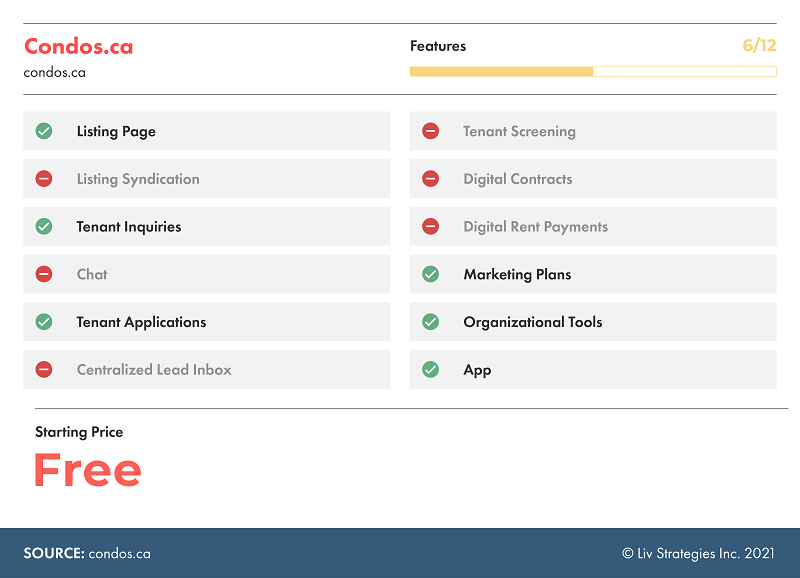800x578 pixels.
Task: Select the Tenant Inquiries text
Action: pyautogui.click(x=129, y=227)
